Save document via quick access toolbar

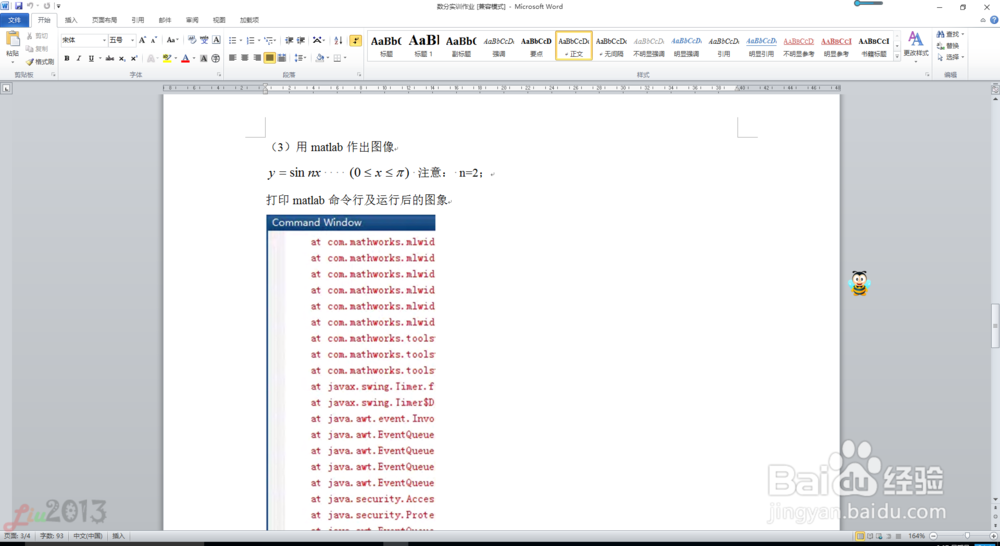(18, 6)
